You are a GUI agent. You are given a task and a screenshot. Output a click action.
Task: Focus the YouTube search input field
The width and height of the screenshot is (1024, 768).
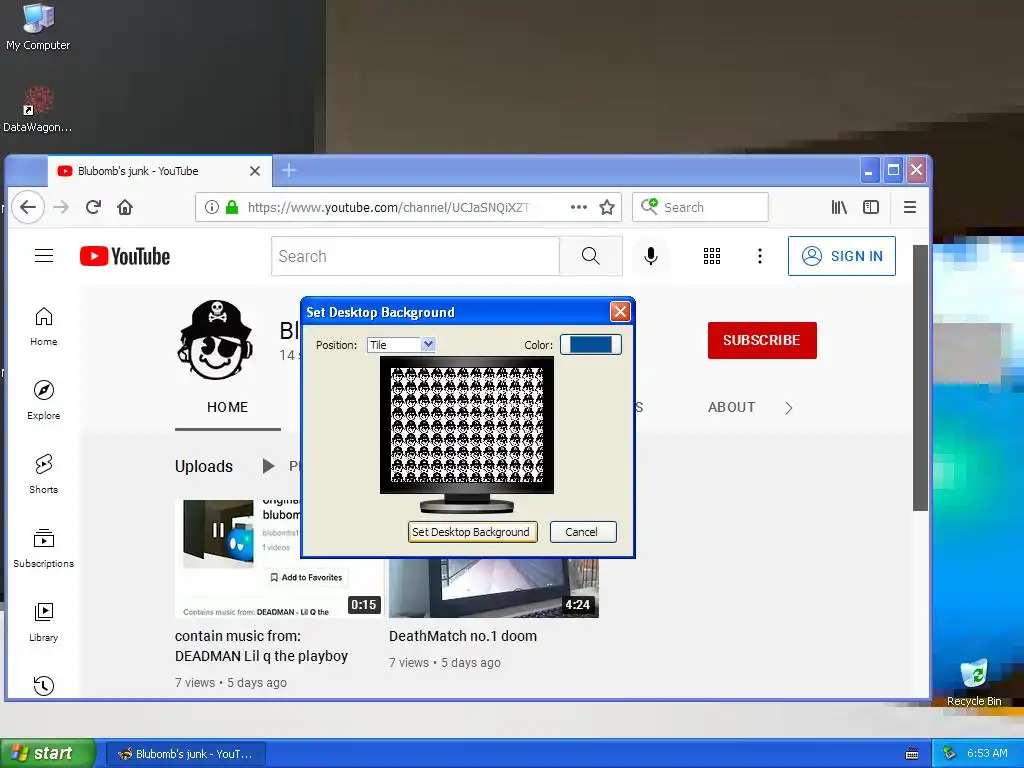click(x=415, y=256)
